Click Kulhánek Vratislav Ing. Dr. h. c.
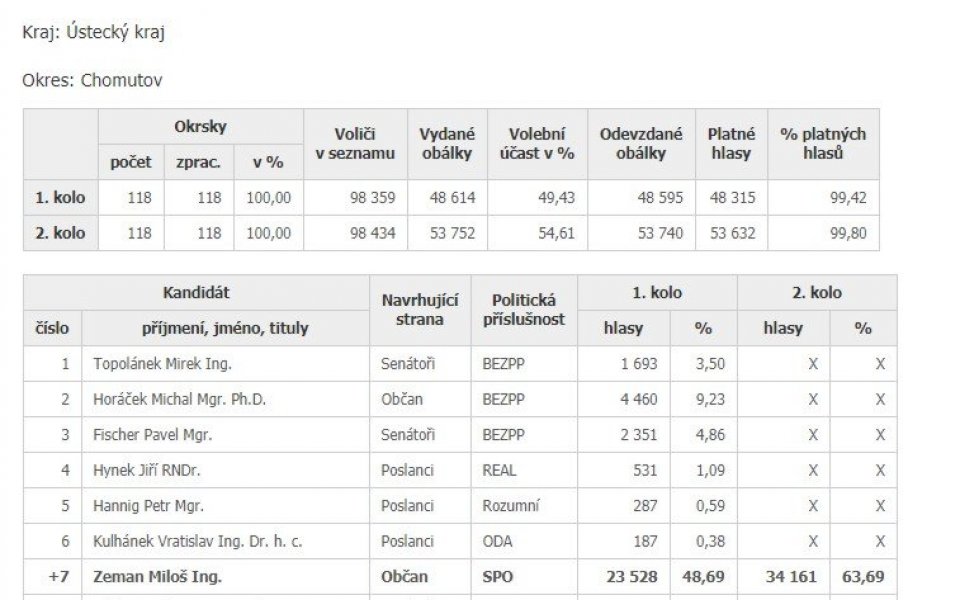Screen dimensions: 960x600 (x=198, y=541)
